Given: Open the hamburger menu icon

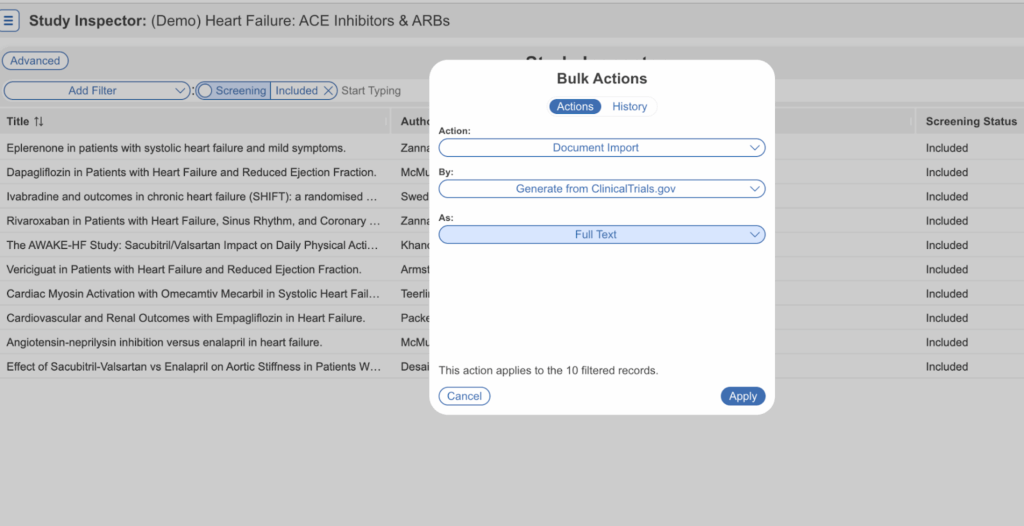Looking at the screenshot, I should pos(10,20).
